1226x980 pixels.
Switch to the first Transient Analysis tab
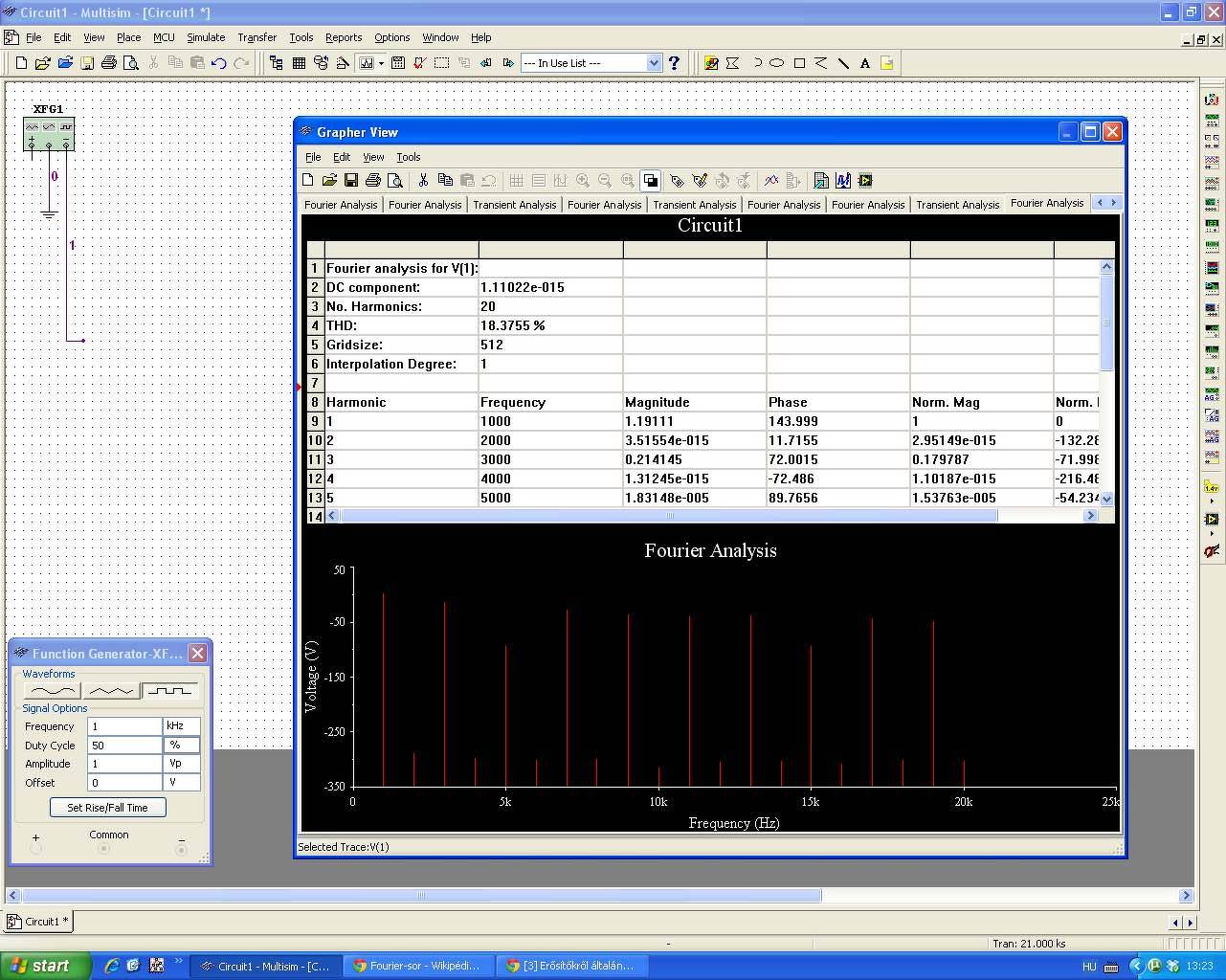click(514, 205)
